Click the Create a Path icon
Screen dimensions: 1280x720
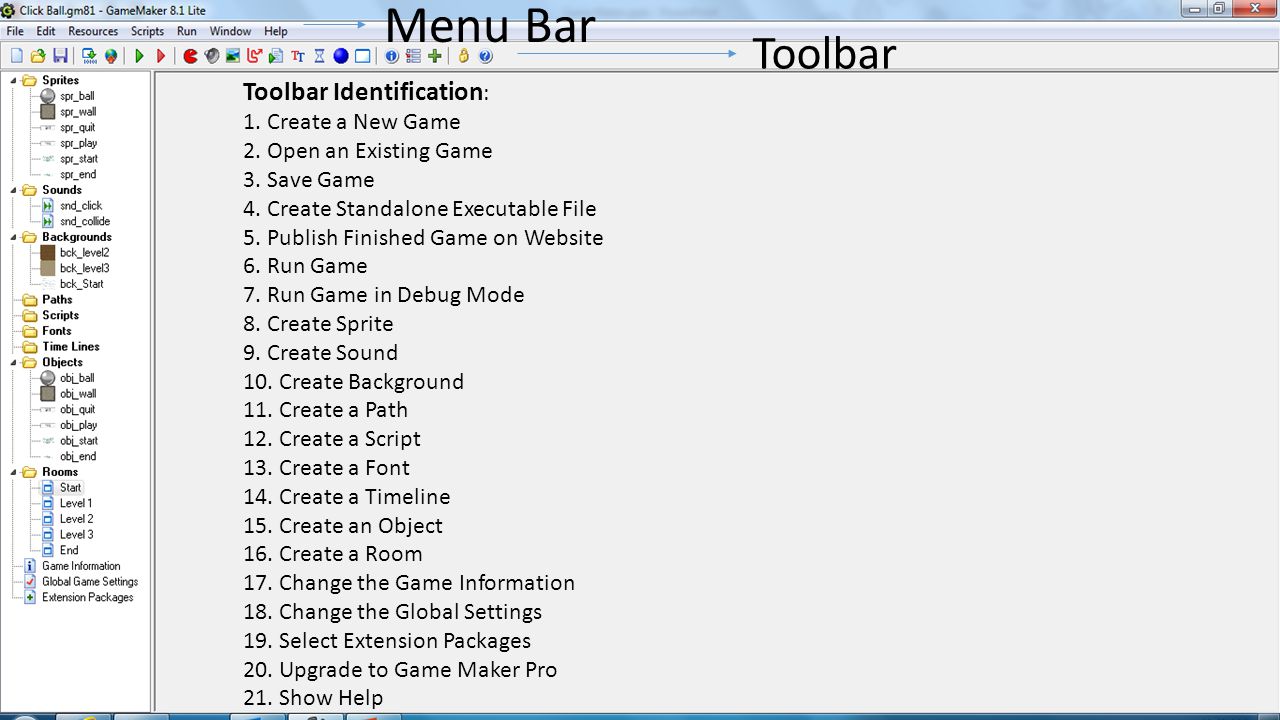point(254,56)
